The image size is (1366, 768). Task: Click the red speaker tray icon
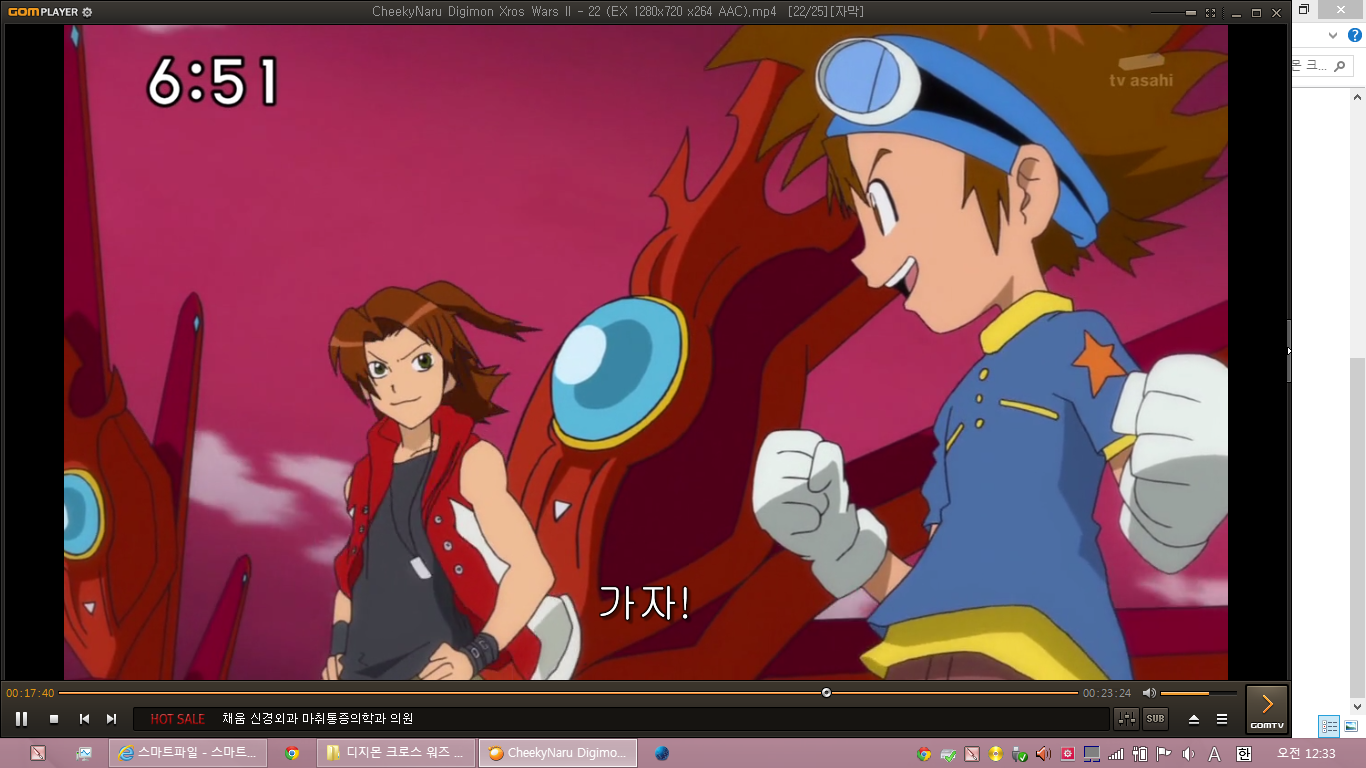click(1043, 754)
